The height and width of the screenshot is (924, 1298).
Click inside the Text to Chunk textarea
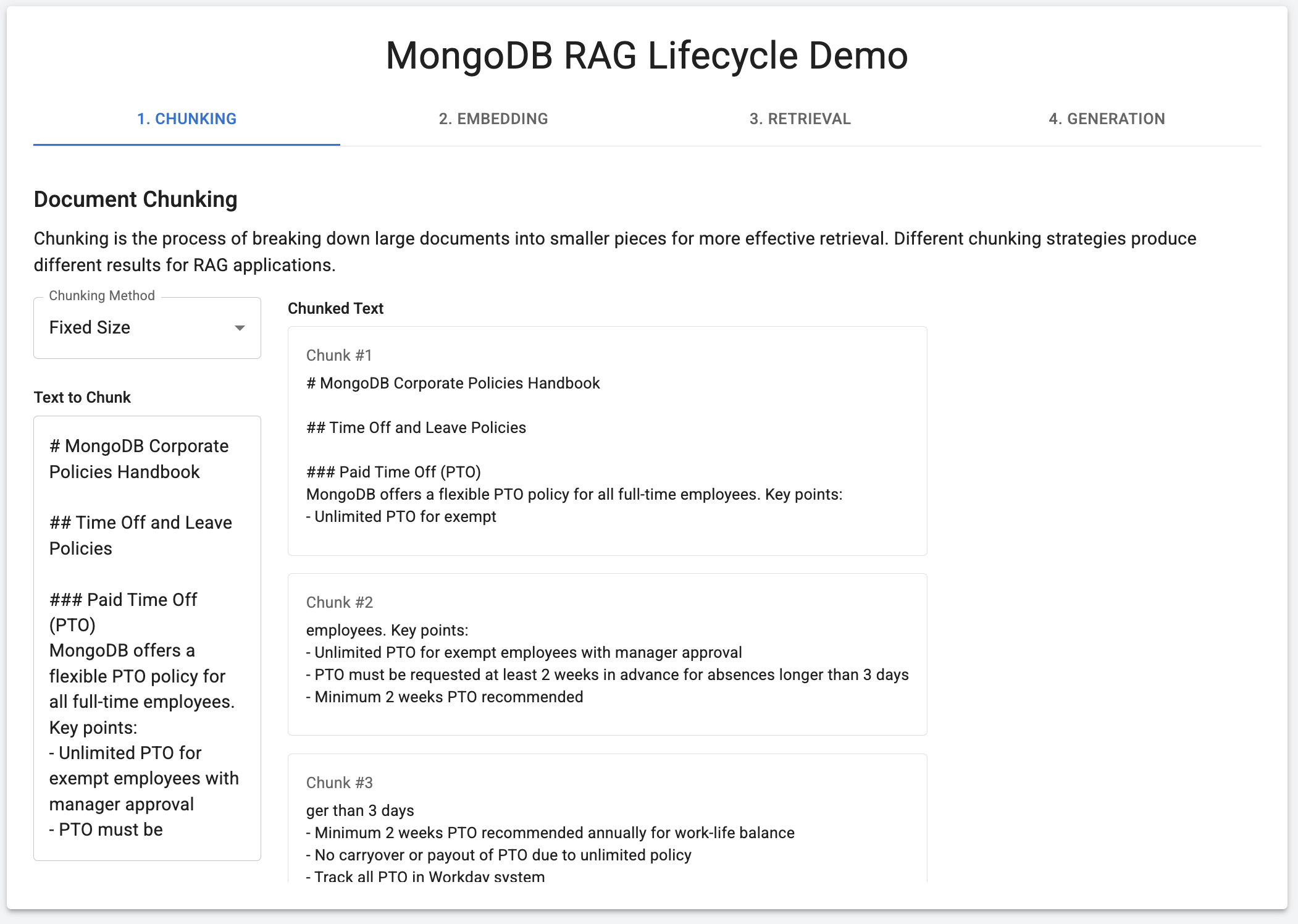pos(147,638)
